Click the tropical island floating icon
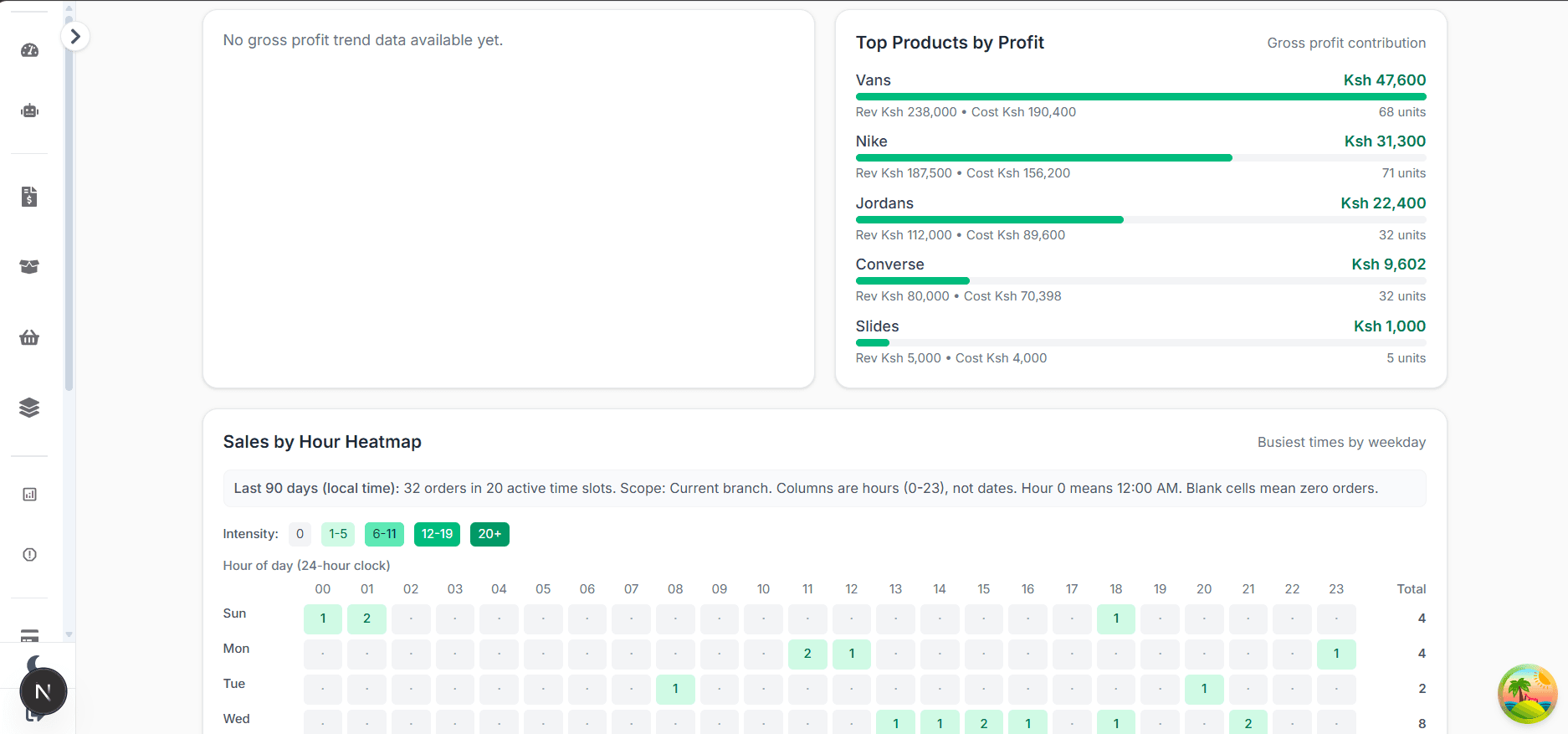 pyautogui.click(x=1527, y=694)
